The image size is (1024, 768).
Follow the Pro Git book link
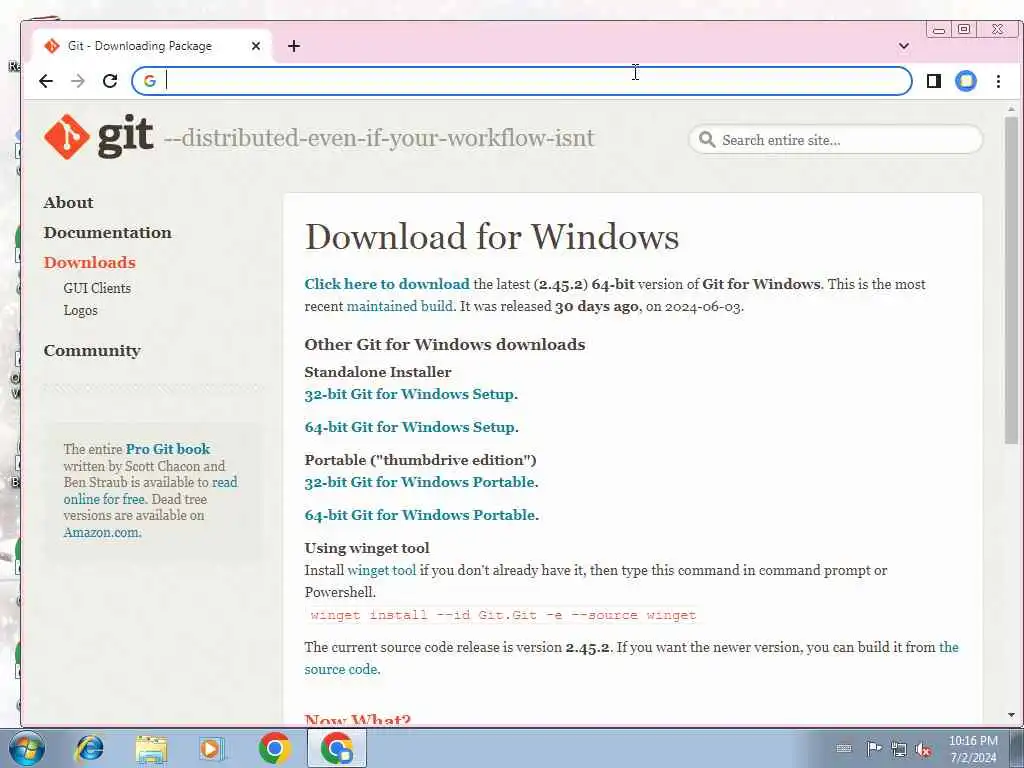click(168, 449)
